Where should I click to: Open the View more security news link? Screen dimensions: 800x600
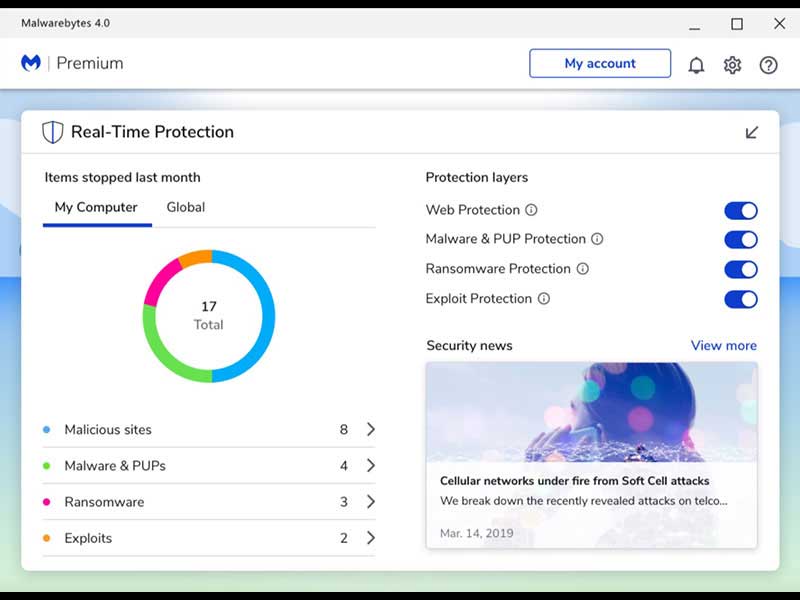tap(723, 345)
